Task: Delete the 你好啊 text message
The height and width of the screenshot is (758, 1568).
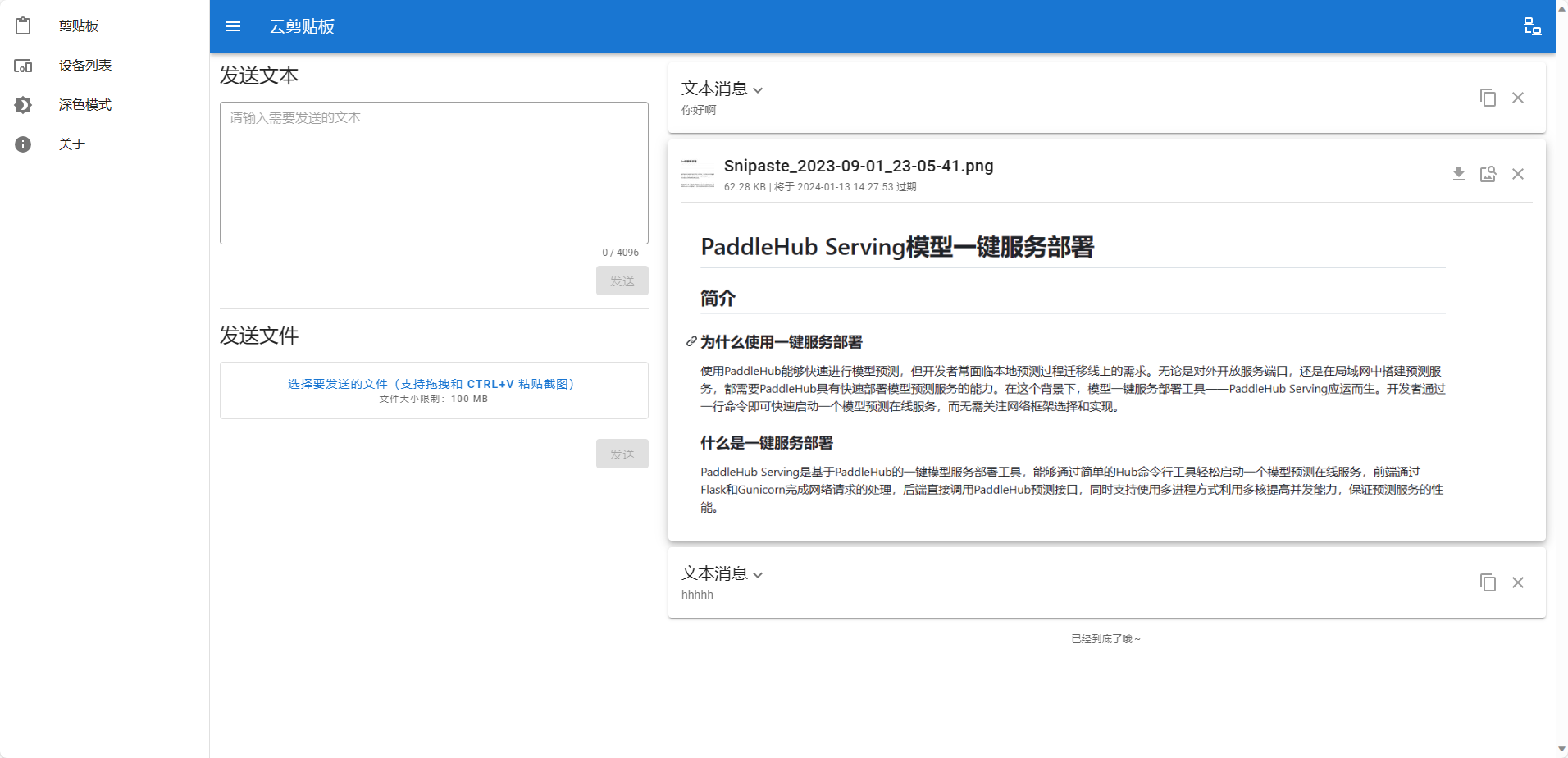Action: (1517, 97)
